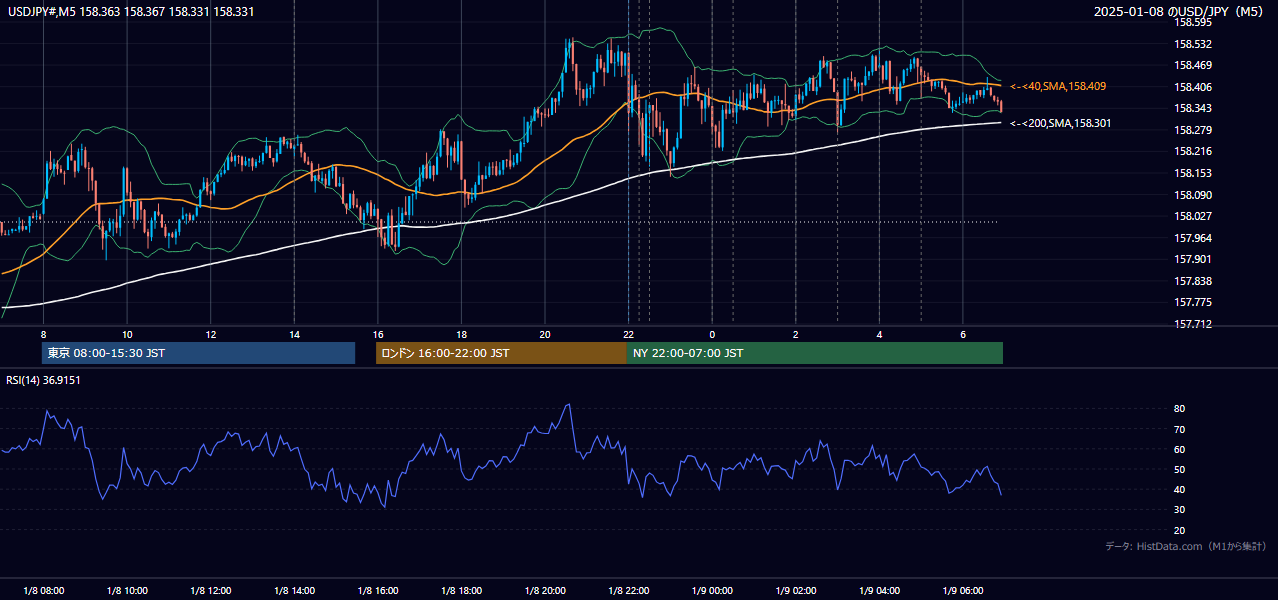Click price axis value 158.153

[x=1193, y=173]
